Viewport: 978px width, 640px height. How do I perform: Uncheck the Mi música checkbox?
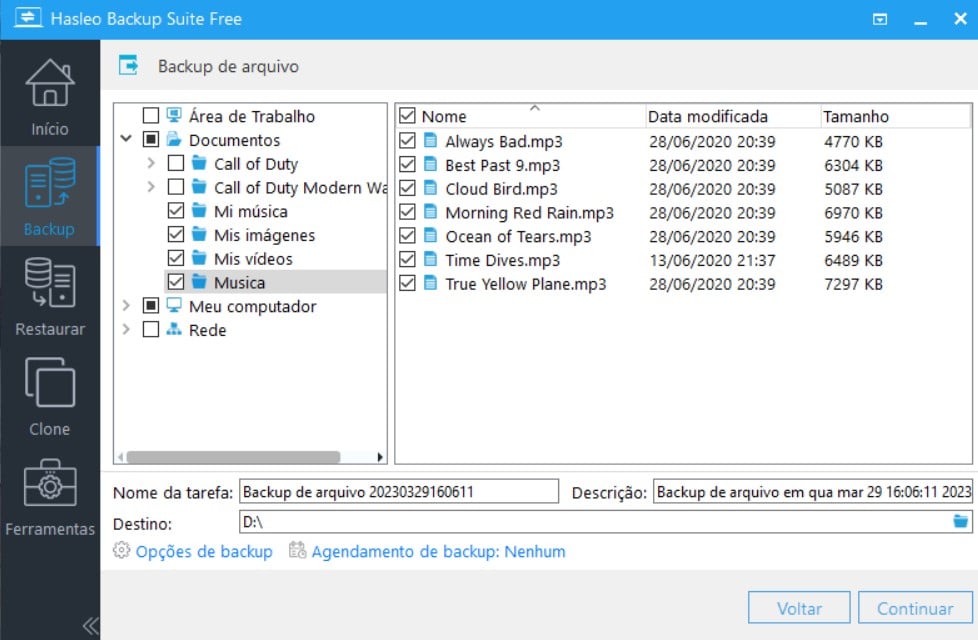click(176, 210)
